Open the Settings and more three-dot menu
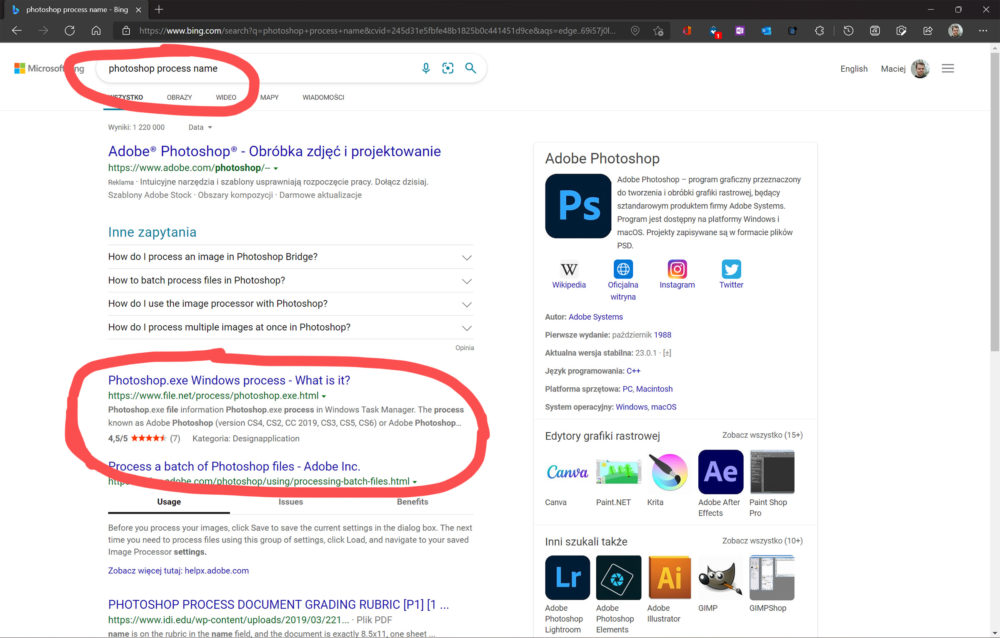 pyautogui.click(x=983, y=31)
